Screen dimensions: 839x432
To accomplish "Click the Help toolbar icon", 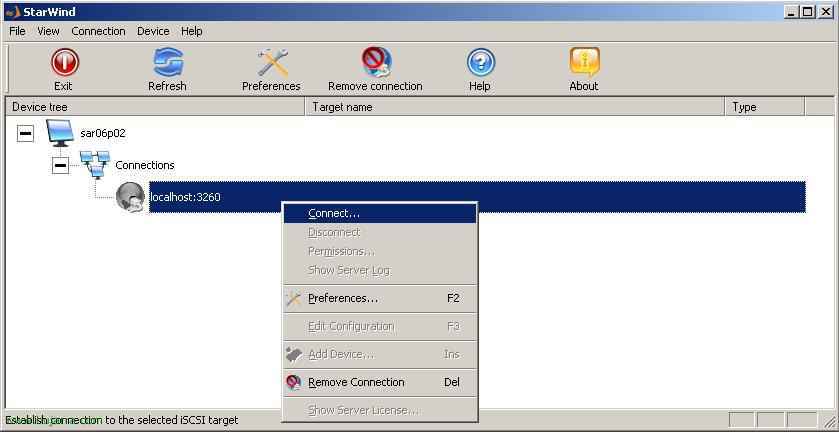I will [480, 62].
